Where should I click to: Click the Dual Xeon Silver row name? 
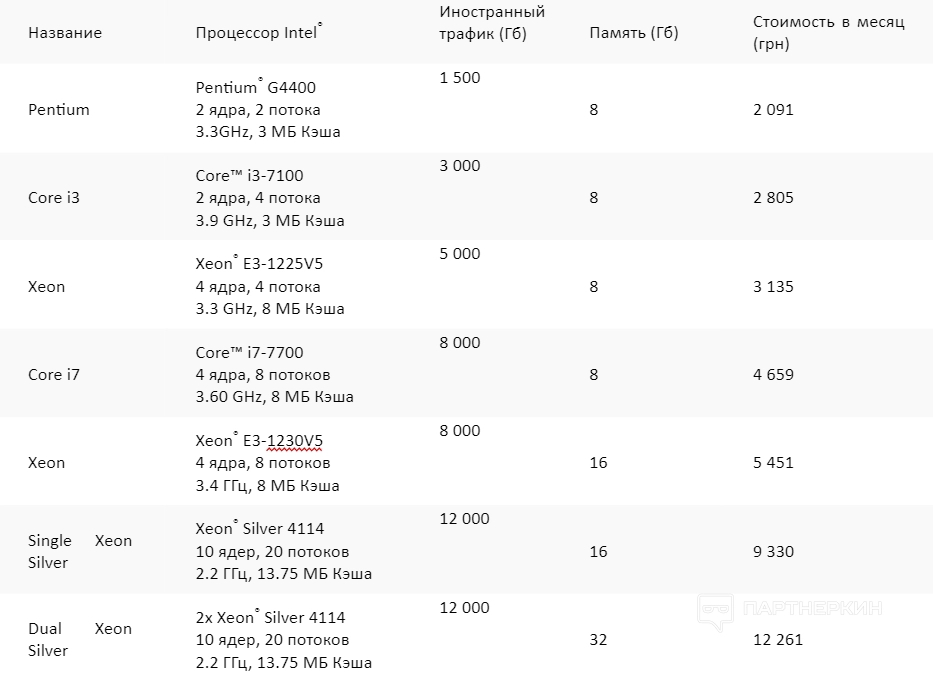80,639
